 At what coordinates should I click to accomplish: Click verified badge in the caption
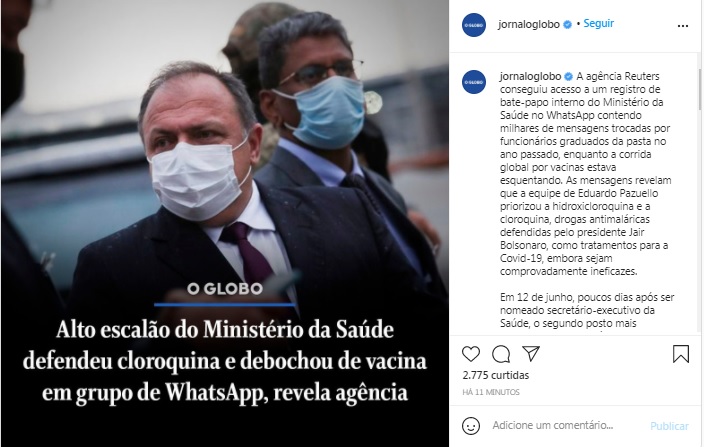point(568,76)
